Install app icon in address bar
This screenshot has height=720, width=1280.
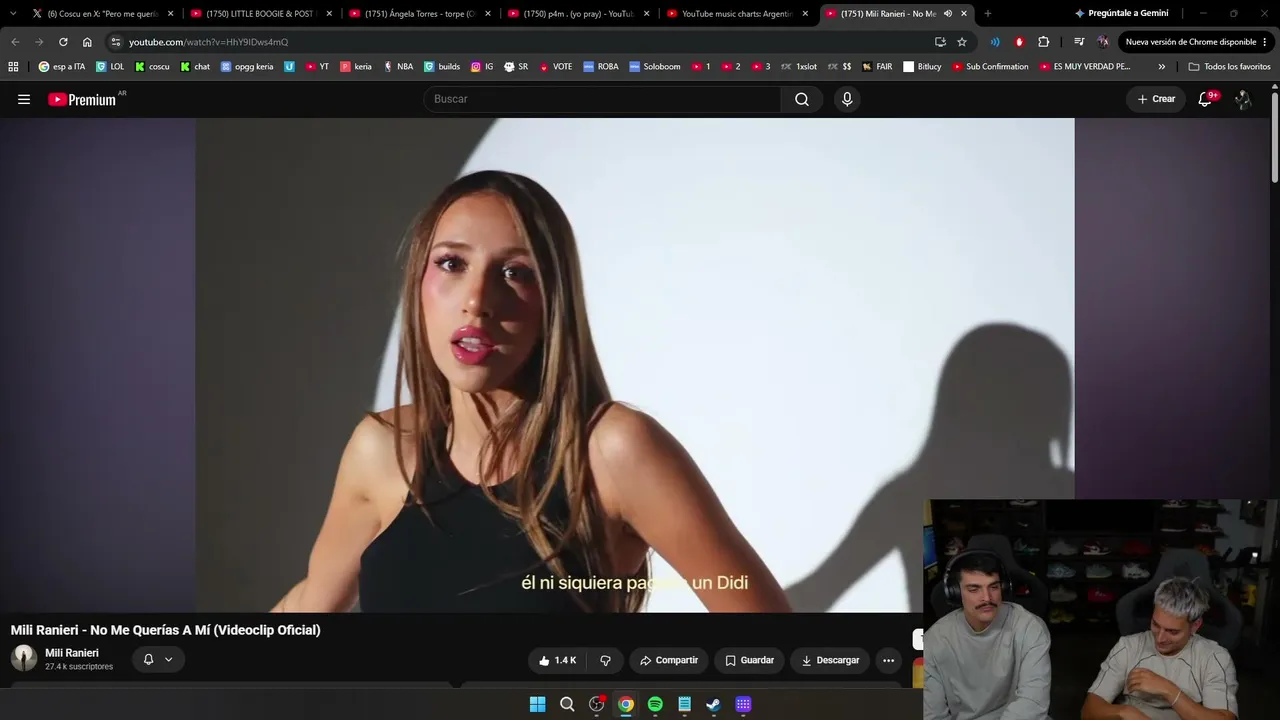[x=940, y=42]
